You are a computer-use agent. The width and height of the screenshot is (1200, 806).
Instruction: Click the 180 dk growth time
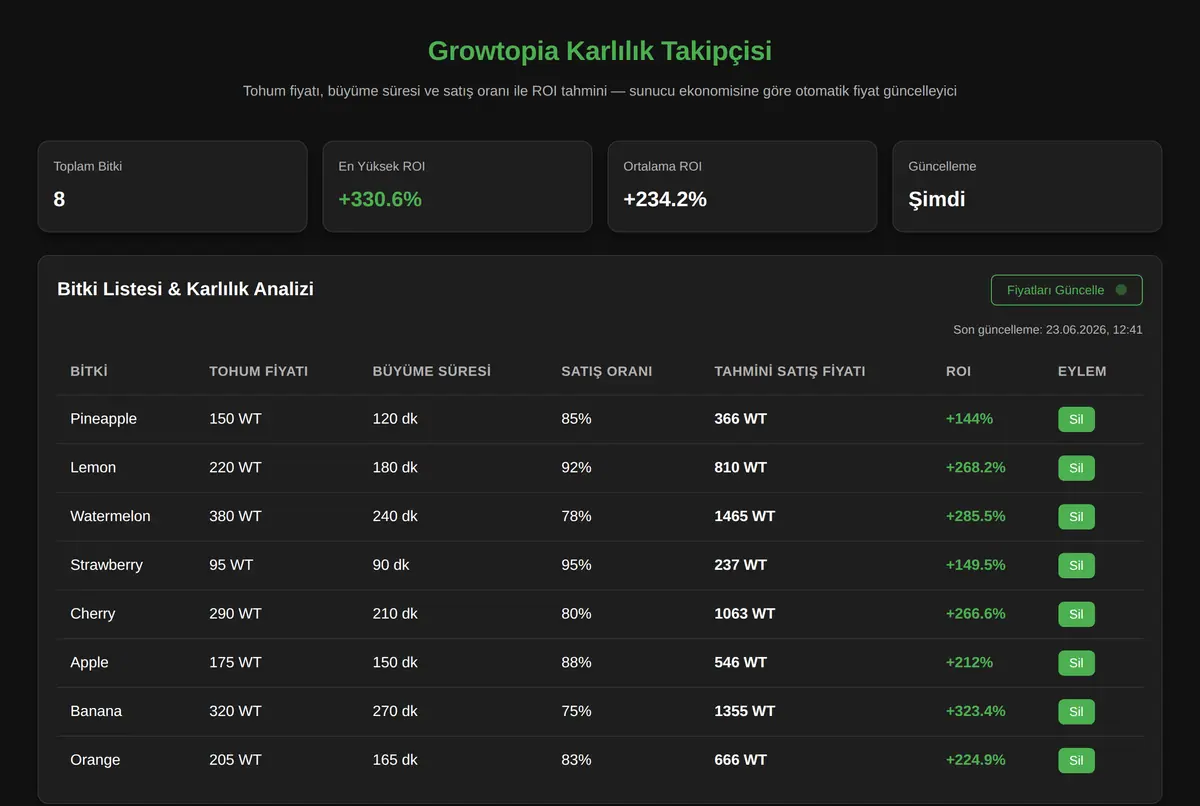[395, 468]
